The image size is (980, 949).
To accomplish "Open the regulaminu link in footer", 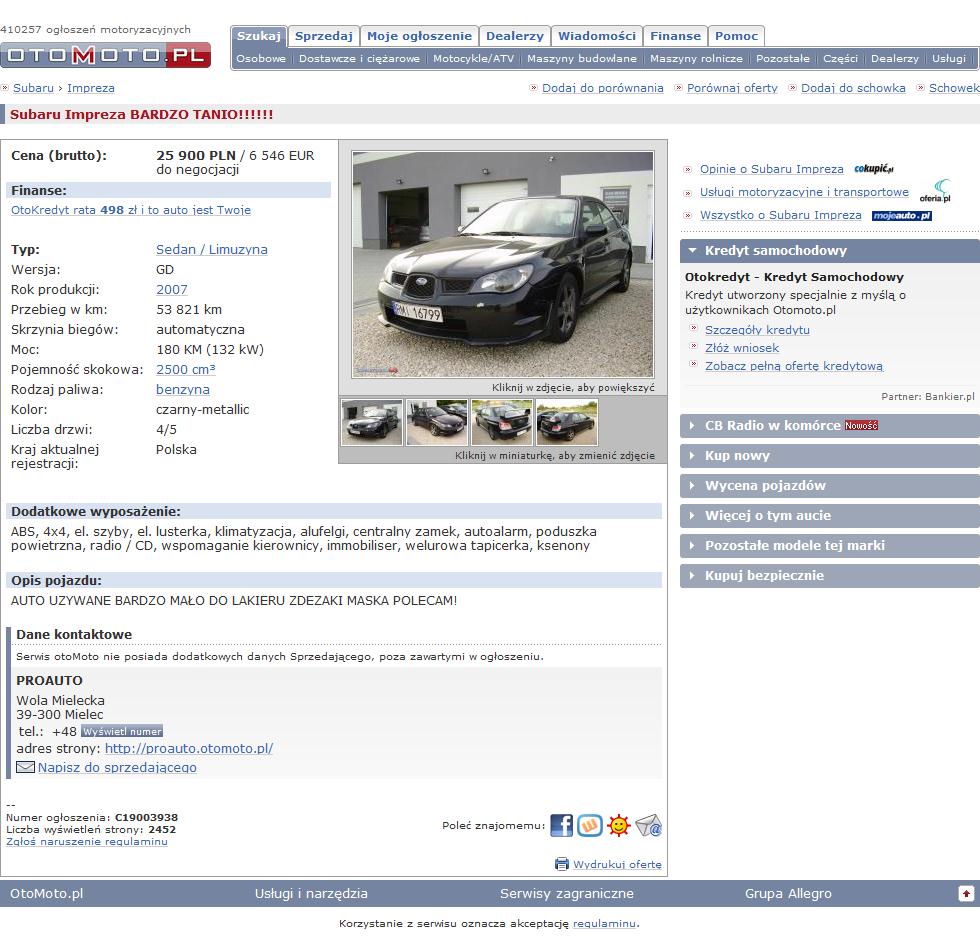I will pos(604,923).
